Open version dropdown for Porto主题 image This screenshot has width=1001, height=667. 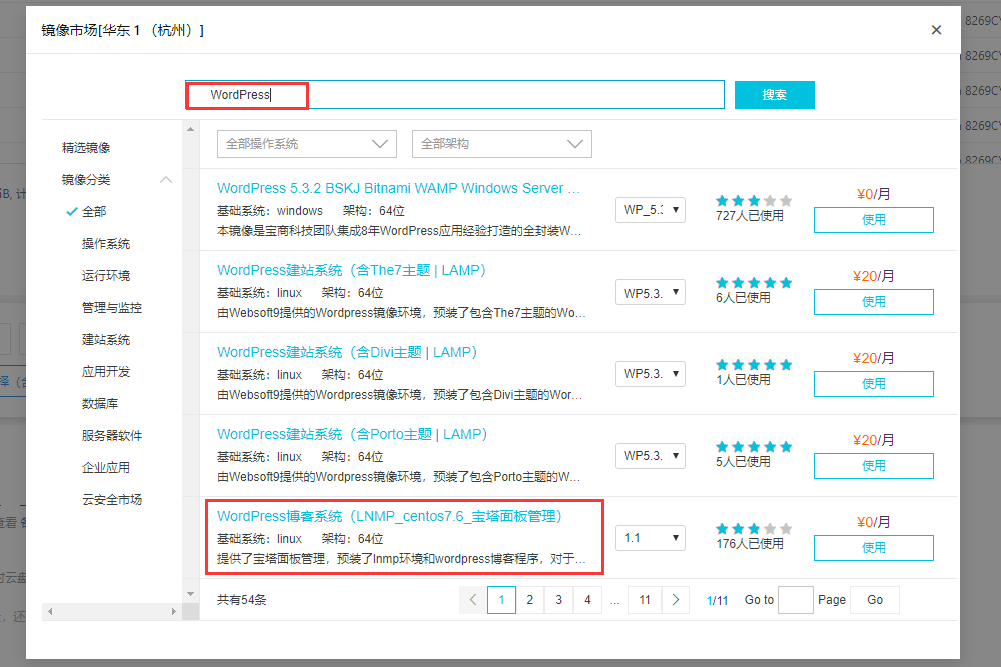pyautogui.click(x=650, y=456)
